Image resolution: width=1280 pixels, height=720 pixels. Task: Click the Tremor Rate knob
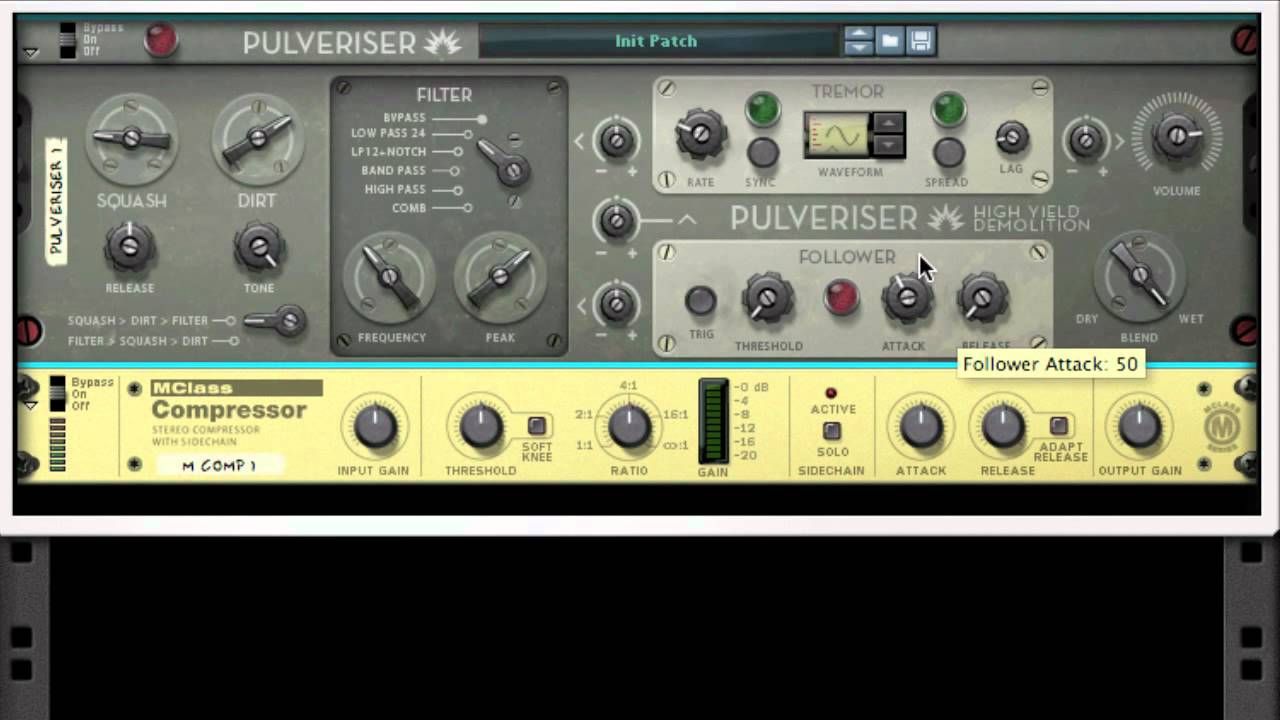pyautogui.click(x=700, y=135)
